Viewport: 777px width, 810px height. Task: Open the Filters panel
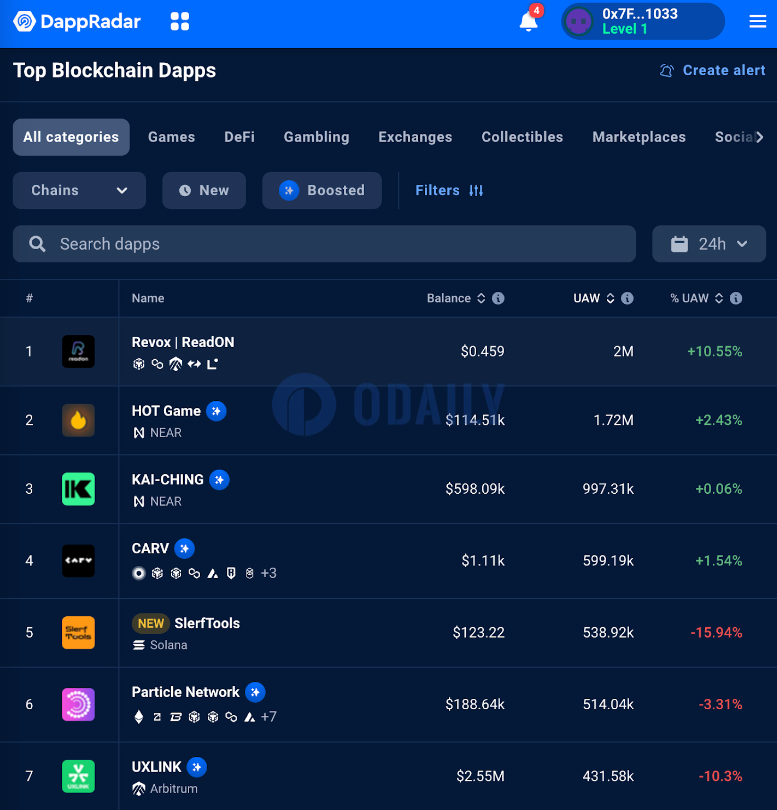point(449,191)
